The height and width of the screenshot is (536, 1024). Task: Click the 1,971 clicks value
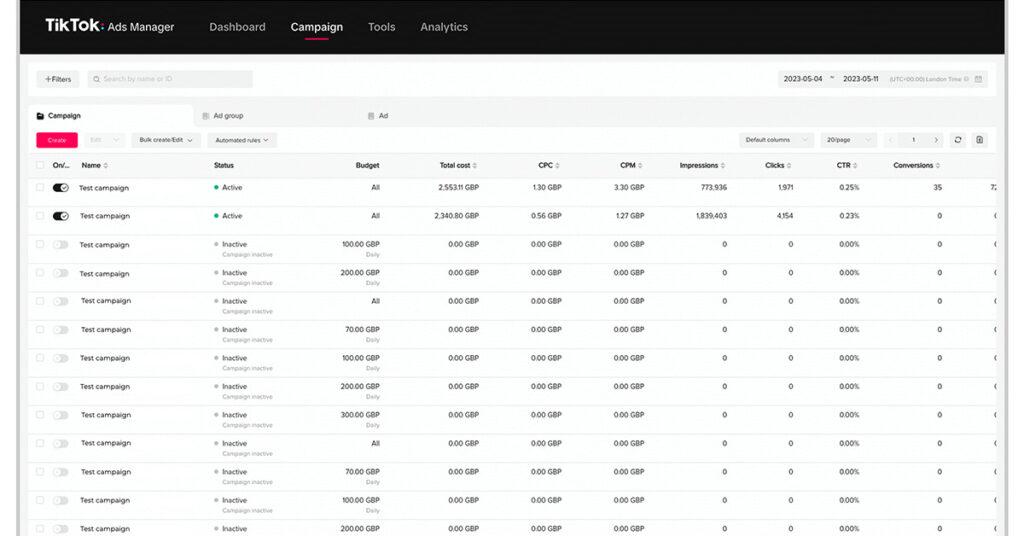point(786,187)
